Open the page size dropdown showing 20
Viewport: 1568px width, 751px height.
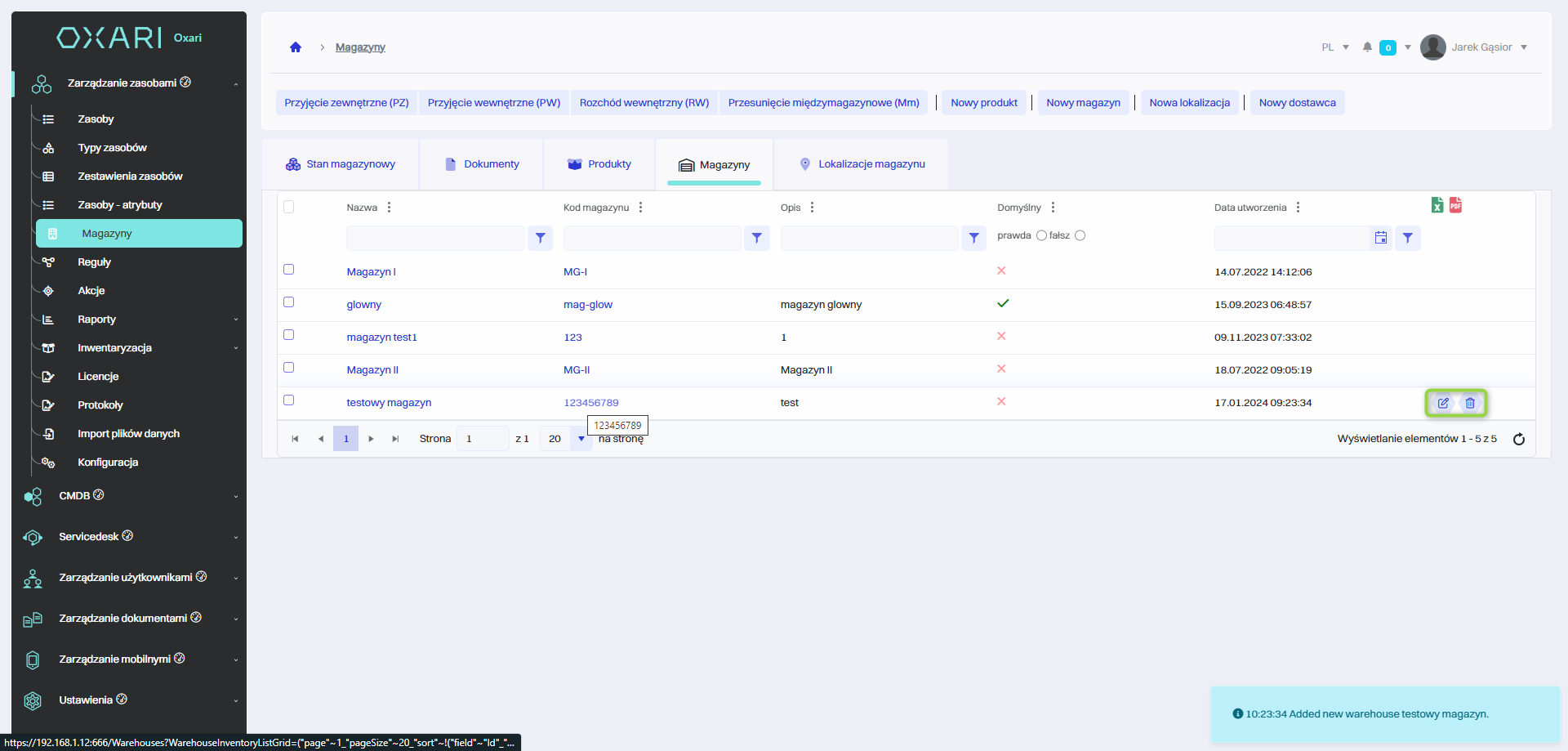coord(581,439)
